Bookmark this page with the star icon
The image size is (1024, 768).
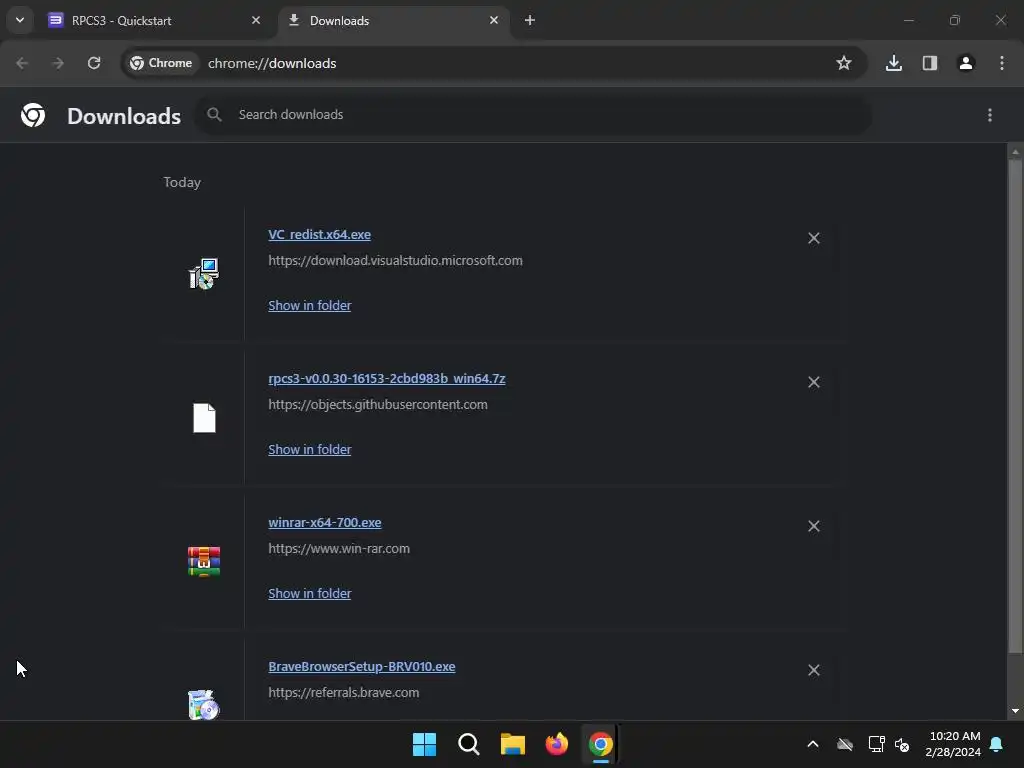[x=844, y=63]
